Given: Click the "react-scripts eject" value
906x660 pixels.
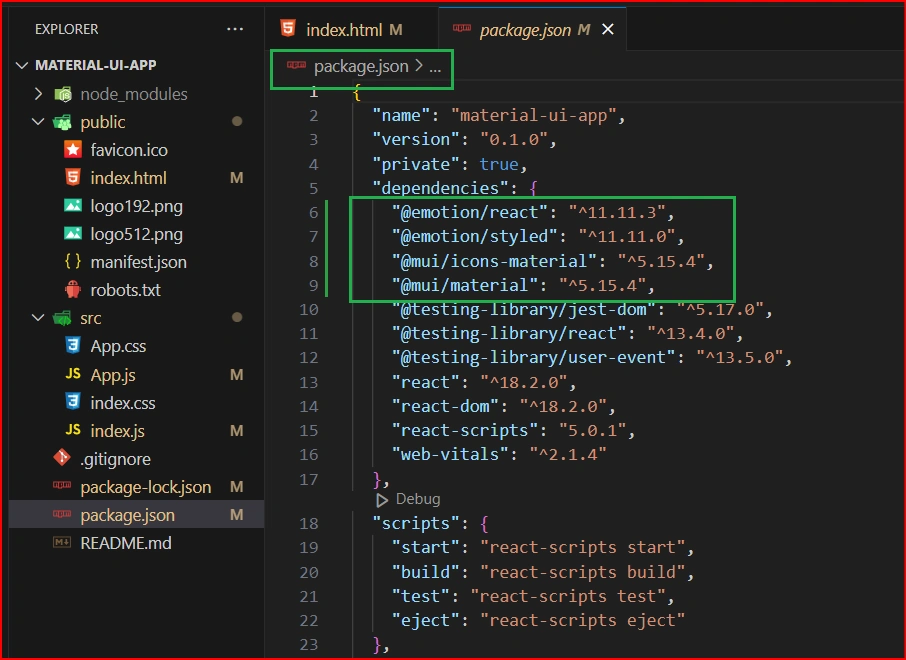Looking at the screenshot, I should 582,621.
